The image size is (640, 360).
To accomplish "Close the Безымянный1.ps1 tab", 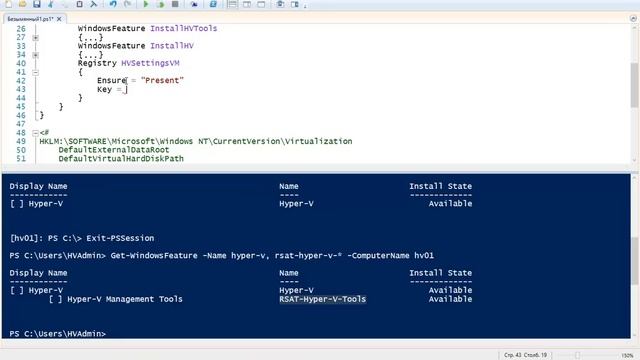I will [x=59, y=19].
